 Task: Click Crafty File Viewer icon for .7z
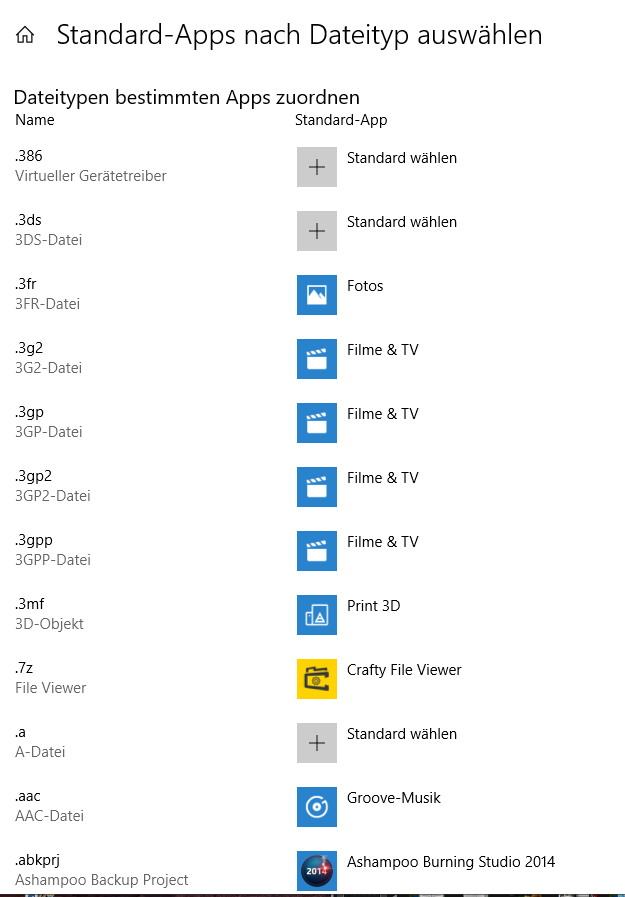point(317,679)
